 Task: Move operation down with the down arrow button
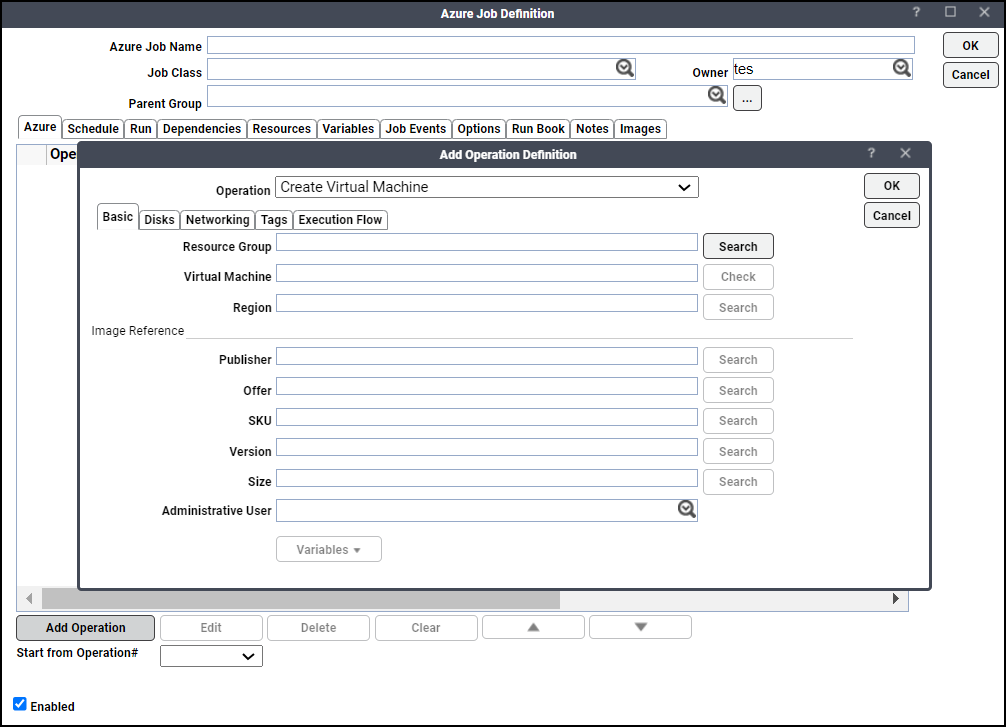point(640,627)
